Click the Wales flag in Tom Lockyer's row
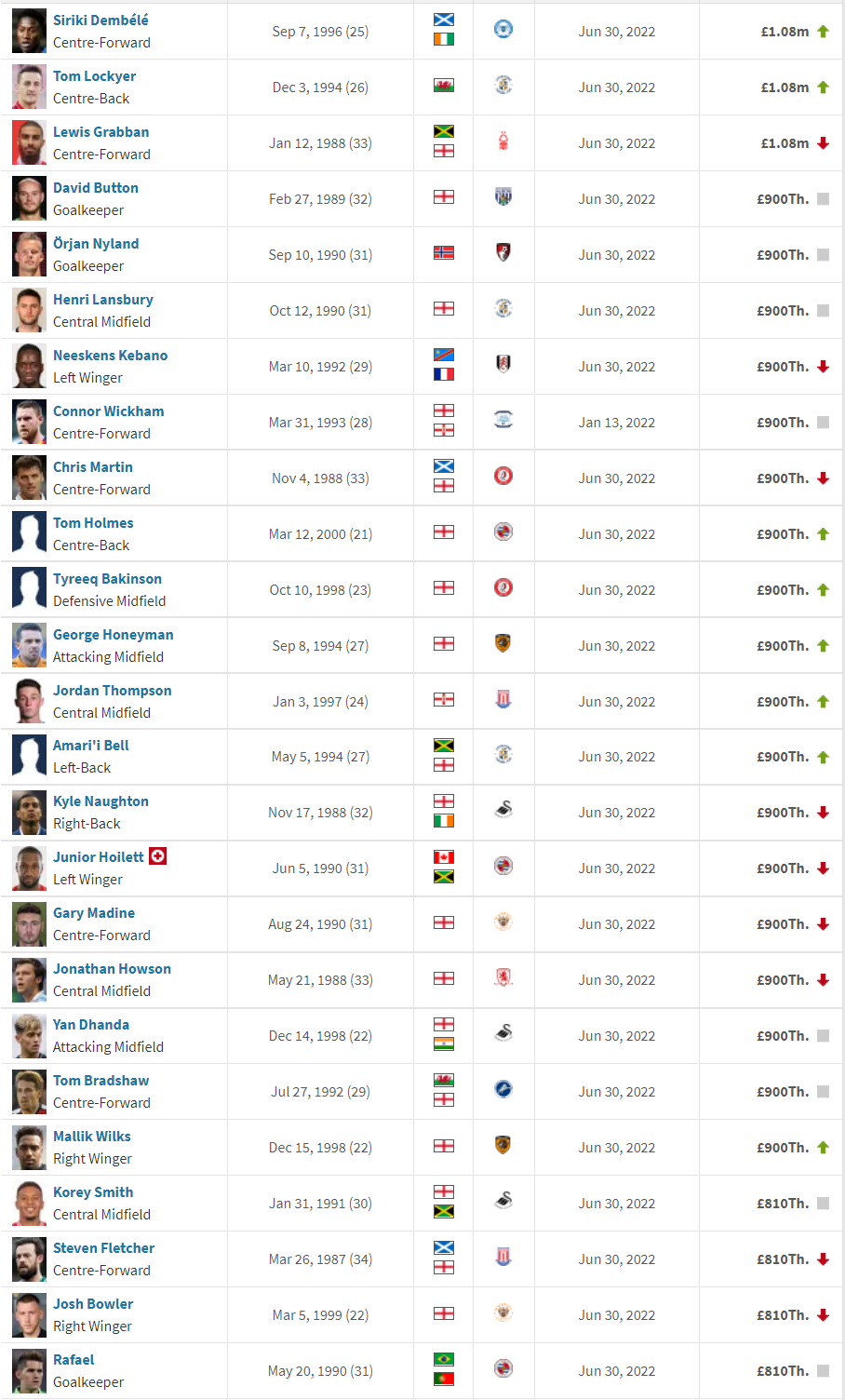 (444, 86)
